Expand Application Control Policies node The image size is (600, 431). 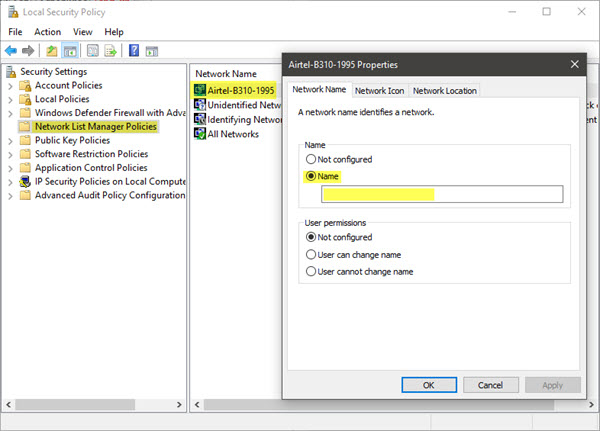(x=10, y=169)
